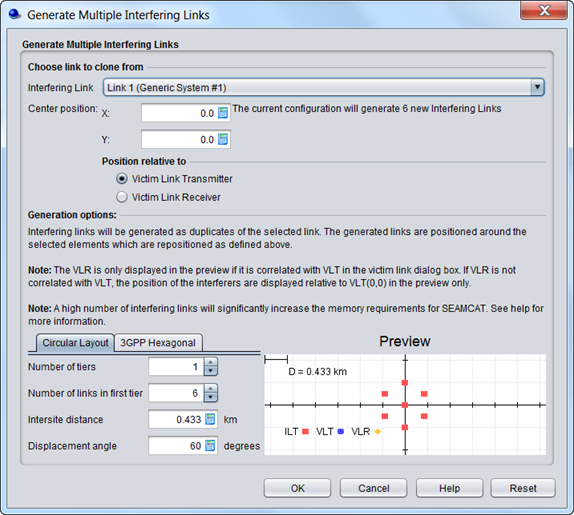Viewport: 574px width, 515px height.
Task: Open the Help button
Action: point(449,488)
